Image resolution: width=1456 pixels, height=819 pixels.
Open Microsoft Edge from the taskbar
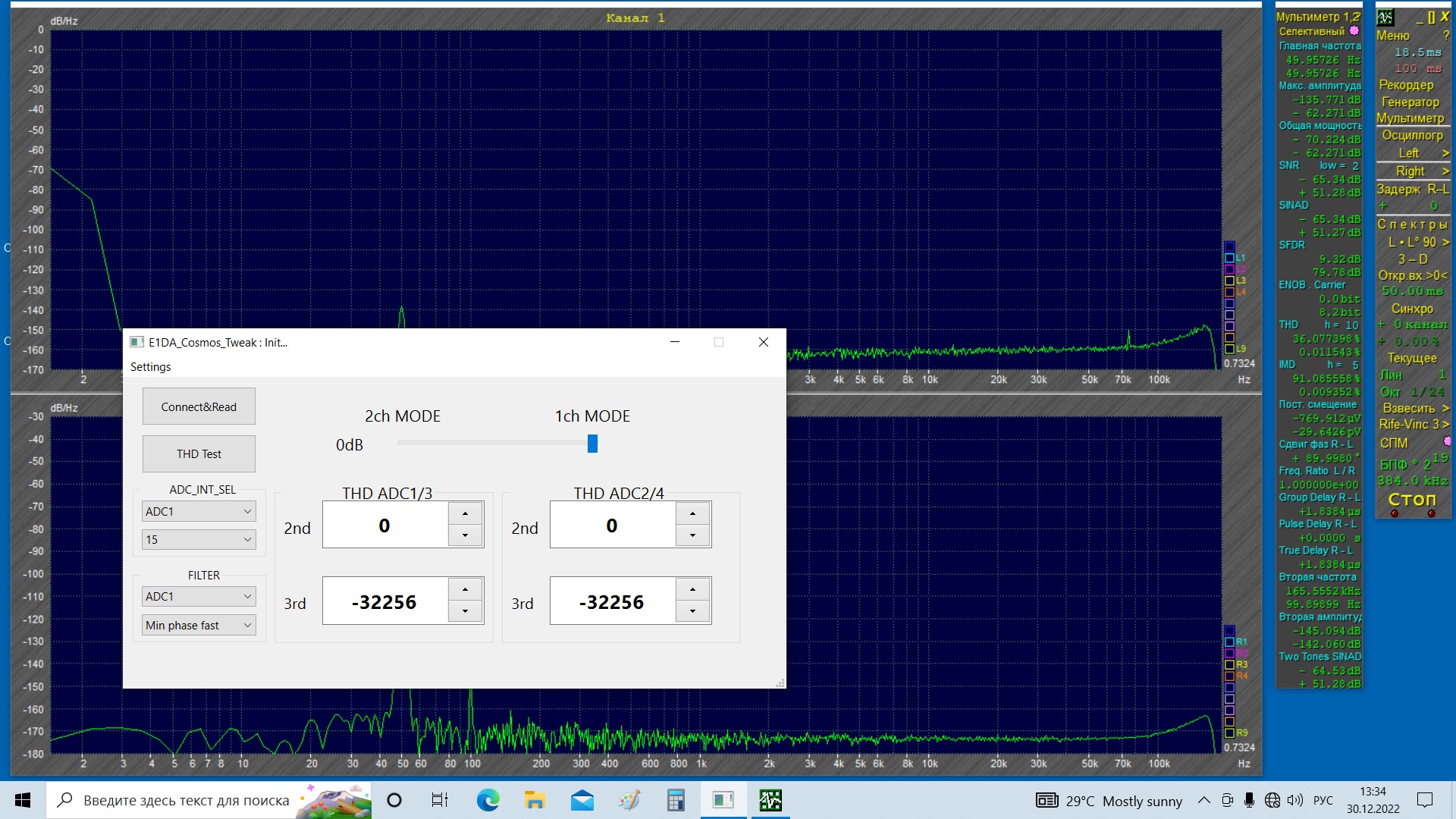click(x=488, y=800)
